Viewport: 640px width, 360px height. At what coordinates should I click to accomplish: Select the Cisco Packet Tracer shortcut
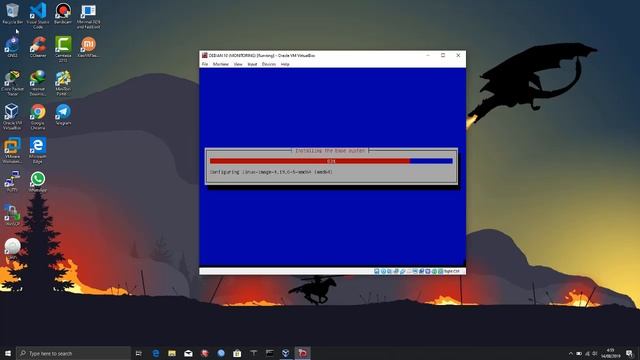click(12, 83)
